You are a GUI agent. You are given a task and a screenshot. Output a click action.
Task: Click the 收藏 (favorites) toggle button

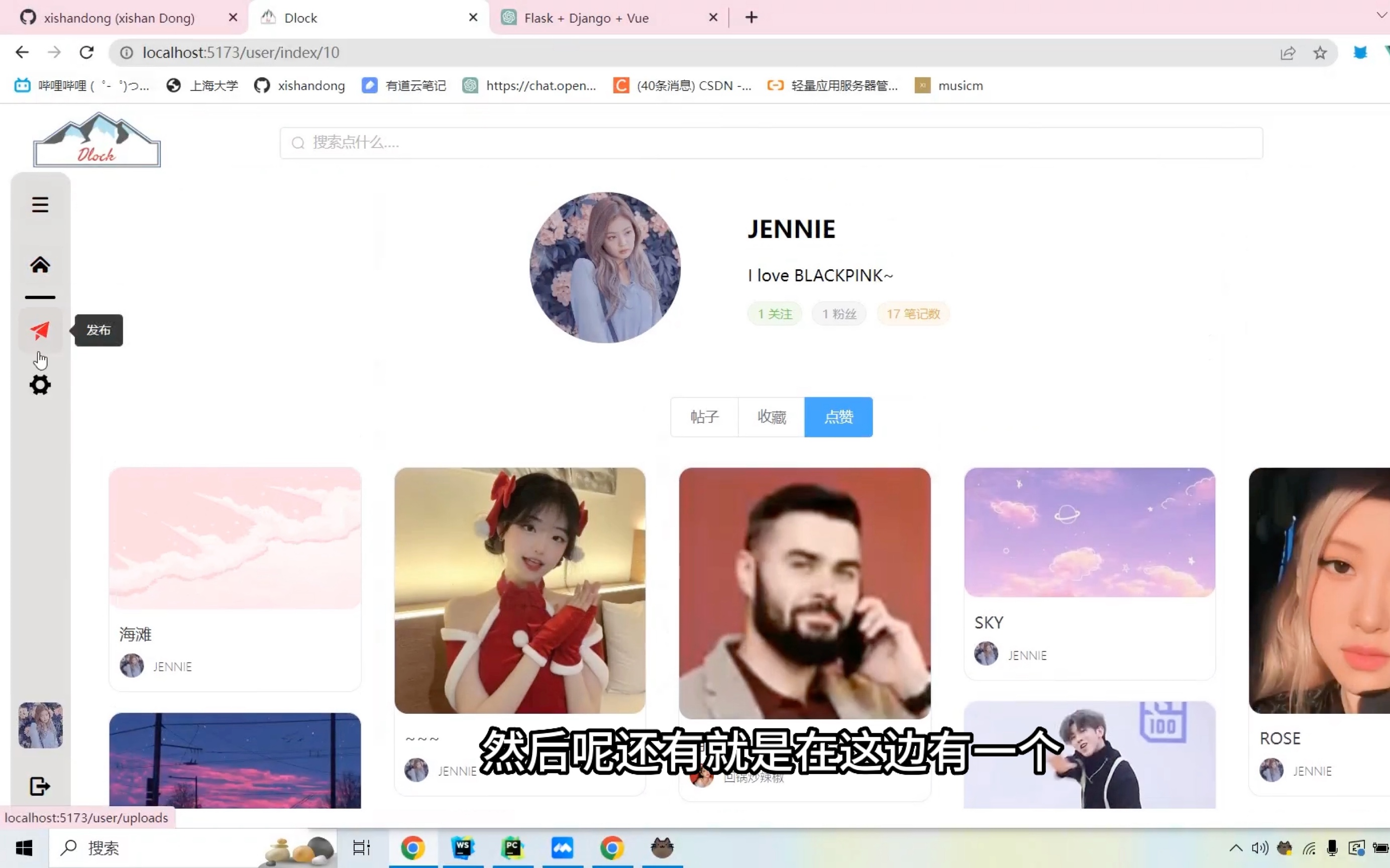(771, 417)
